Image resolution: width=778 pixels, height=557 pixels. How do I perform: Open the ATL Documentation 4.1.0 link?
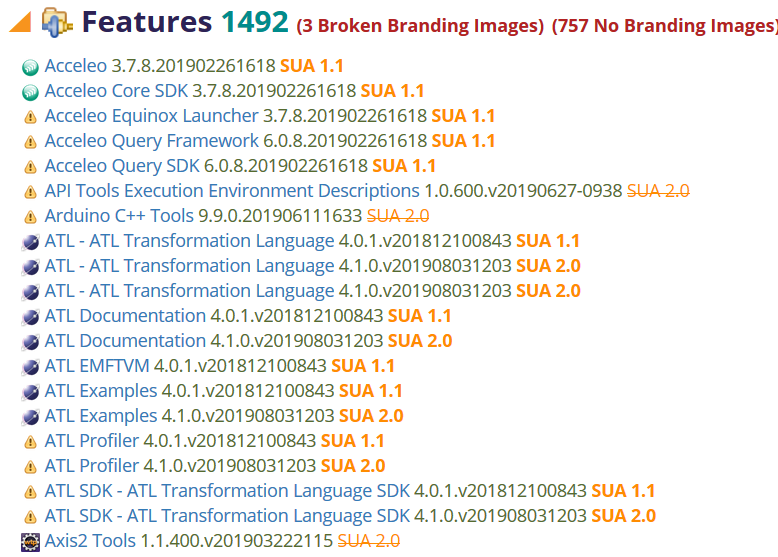pyautogui.click(x=125, y=341)
